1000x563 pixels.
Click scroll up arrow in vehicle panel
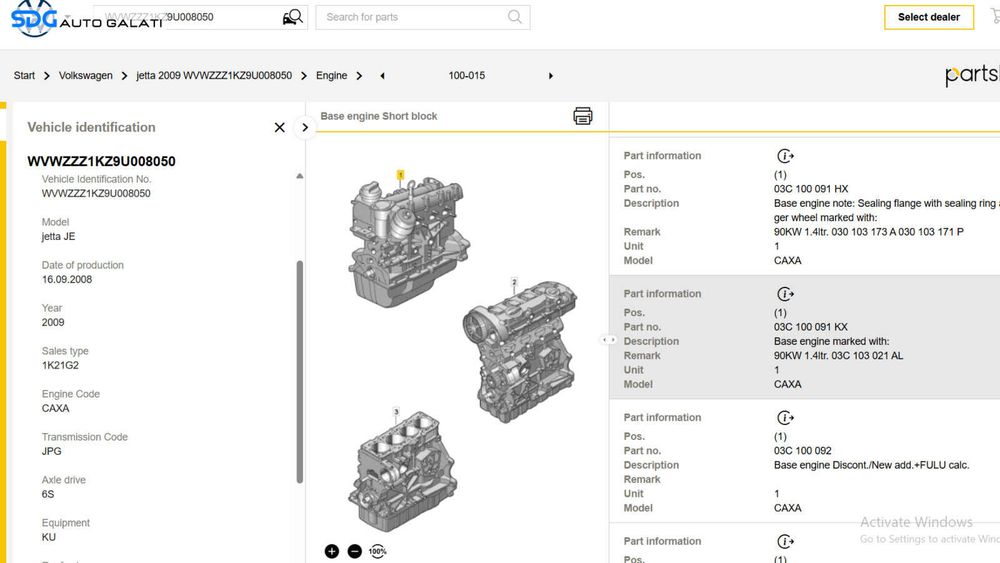pyautogui.click(x=300, y=176)
